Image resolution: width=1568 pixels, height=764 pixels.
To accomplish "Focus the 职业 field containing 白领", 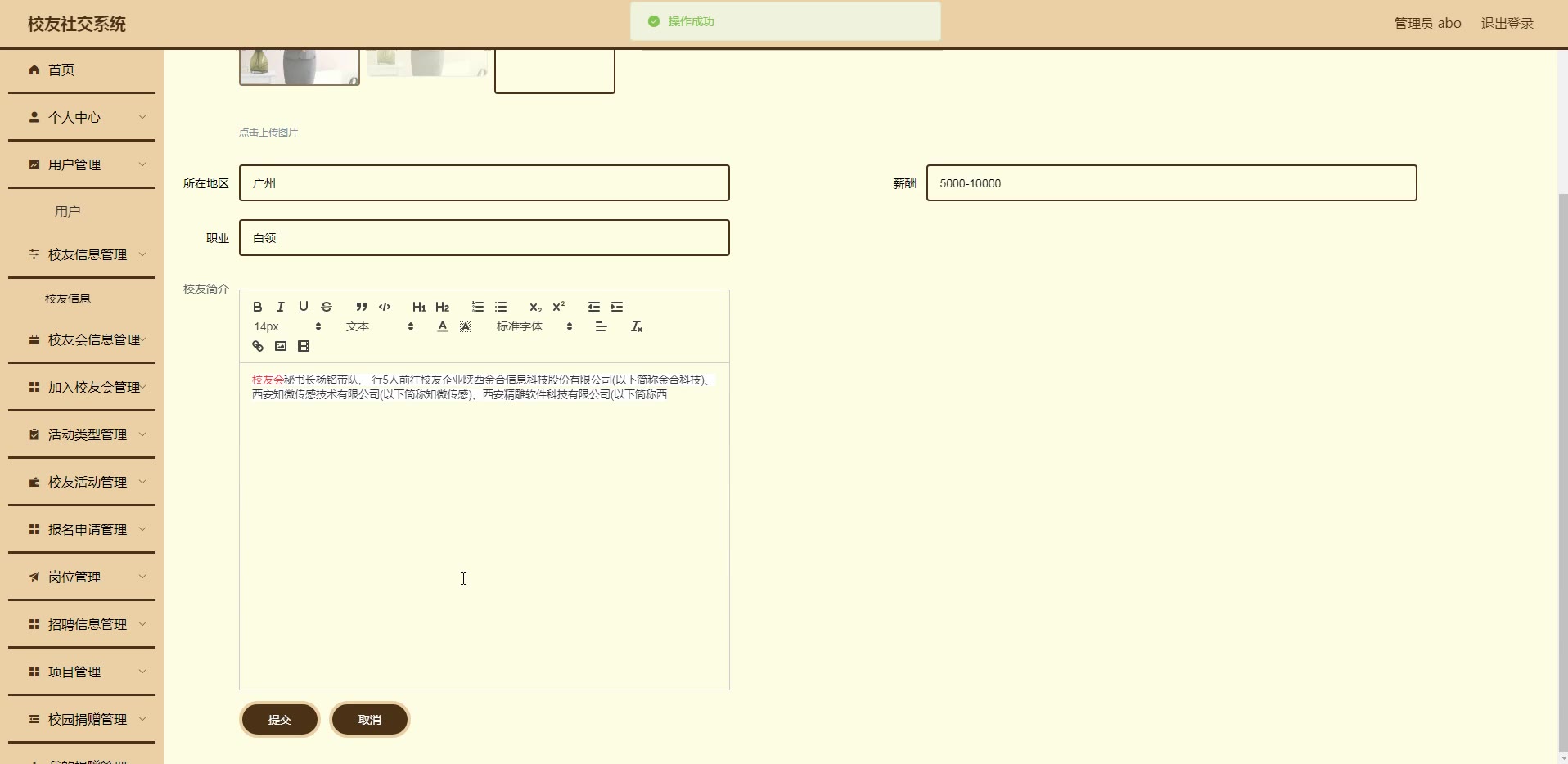I will coord(484,238).
